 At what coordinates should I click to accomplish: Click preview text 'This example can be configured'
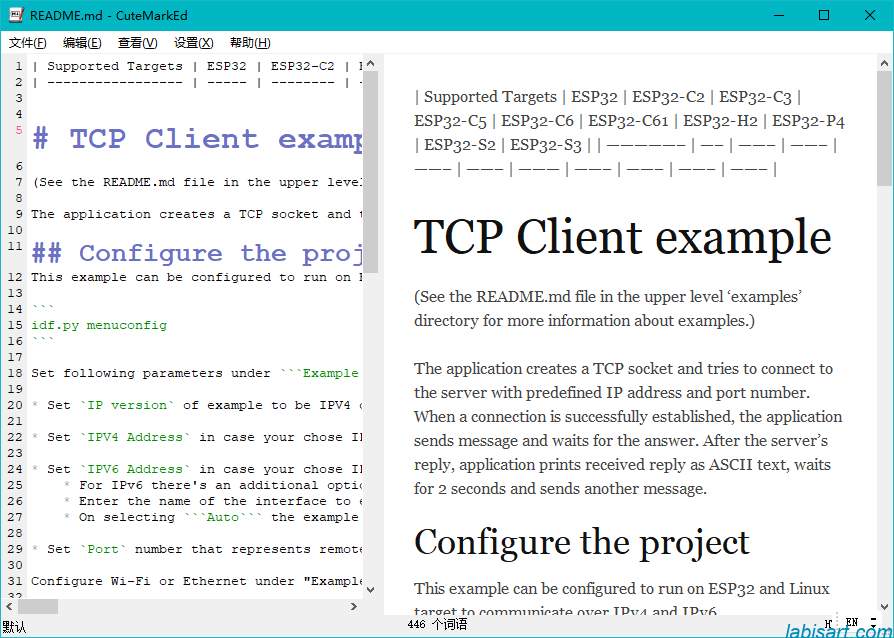pos(622,598)
